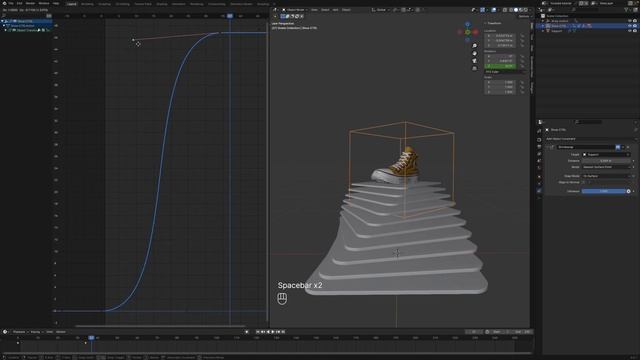Open Global transform orientation dropdown
Image resolution: width=640 pixels, height=360 pixels.
[x=380, y=10]
